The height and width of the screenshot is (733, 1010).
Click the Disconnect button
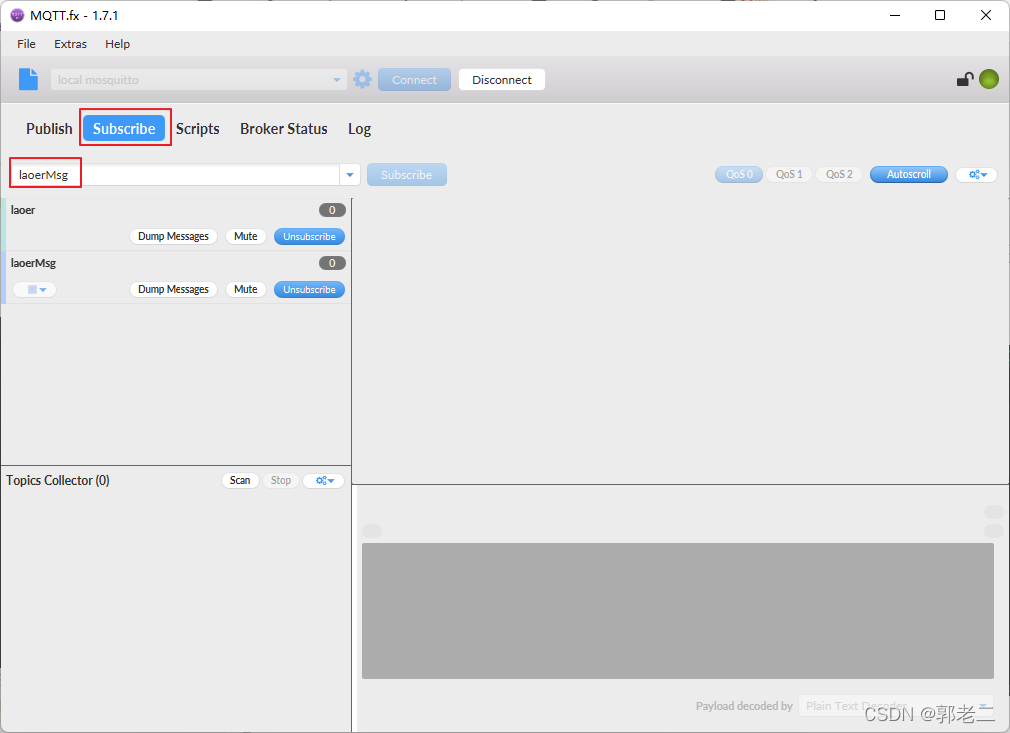[502, 80]
